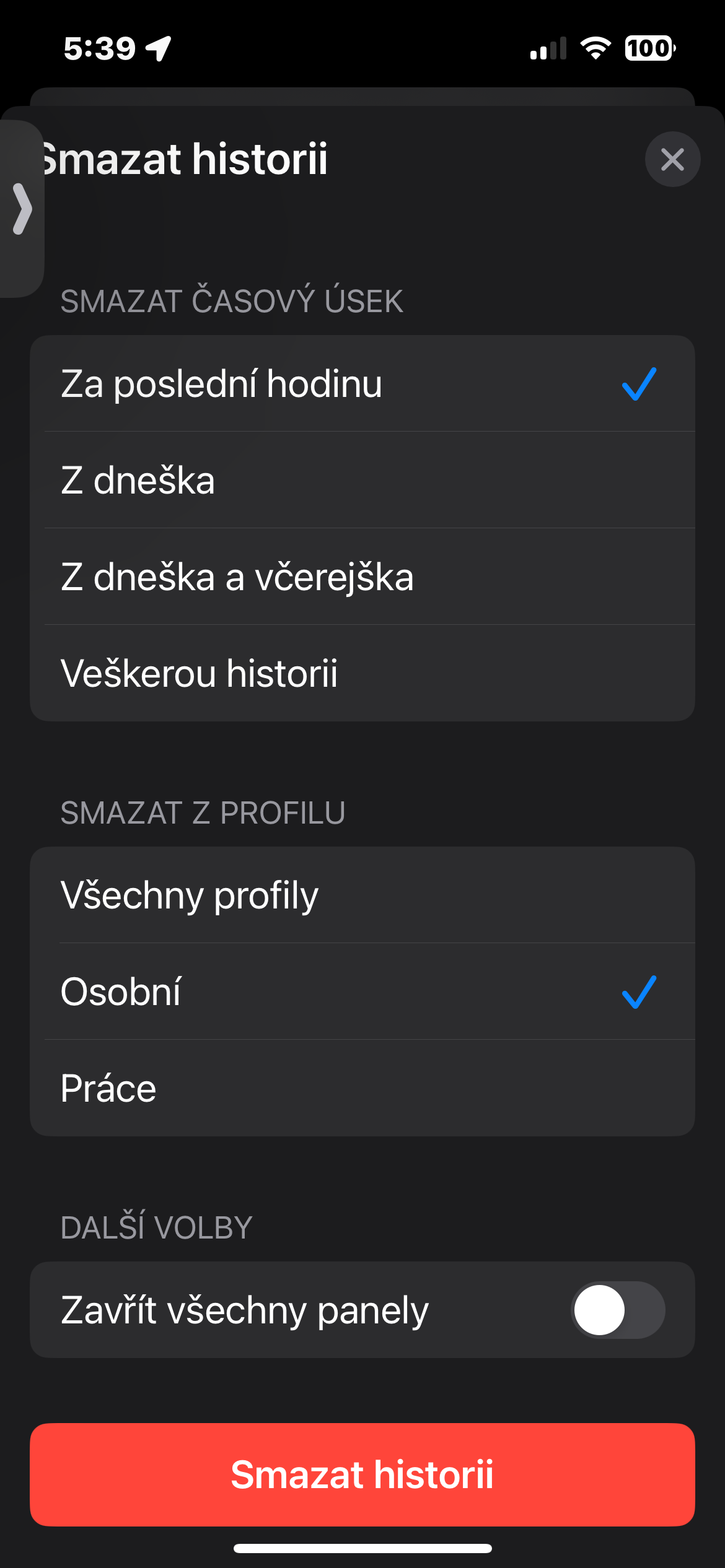Image resolution: width=725 pixels, height=1568 pixels.
Task: Tap the SMAZAT ČASOVÝ ÚSEK section header
Action: coord(232,302)
